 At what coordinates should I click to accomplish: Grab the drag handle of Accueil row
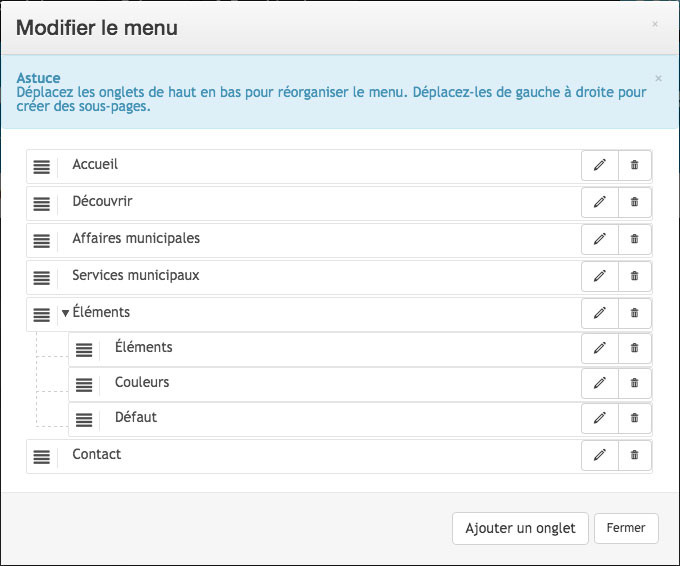pyautogui.click(x=42, y=167)
